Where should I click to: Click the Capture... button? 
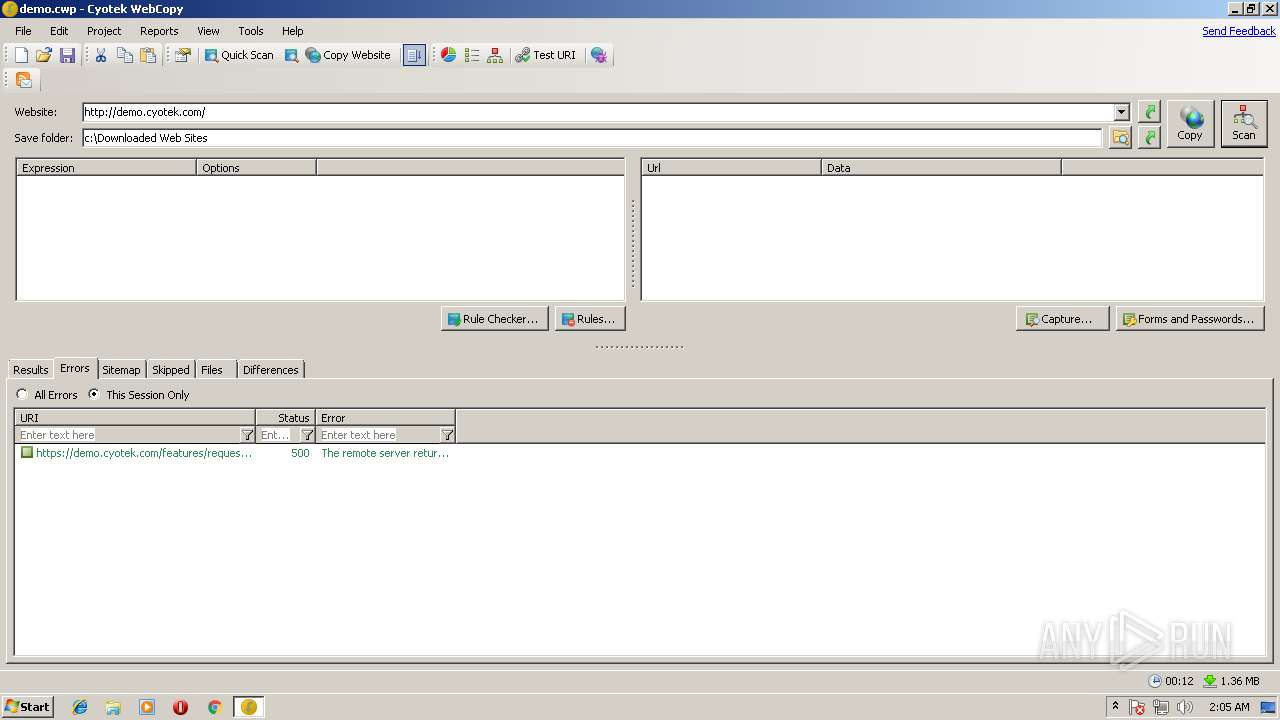click(1062, 319)
